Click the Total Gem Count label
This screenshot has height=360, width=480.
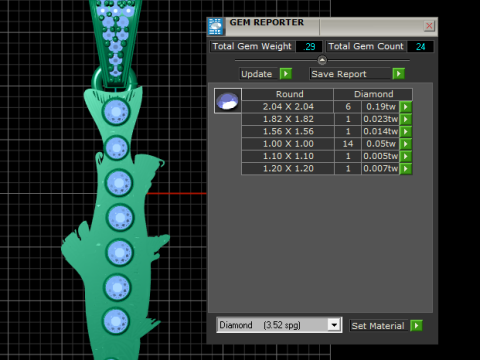366,46
